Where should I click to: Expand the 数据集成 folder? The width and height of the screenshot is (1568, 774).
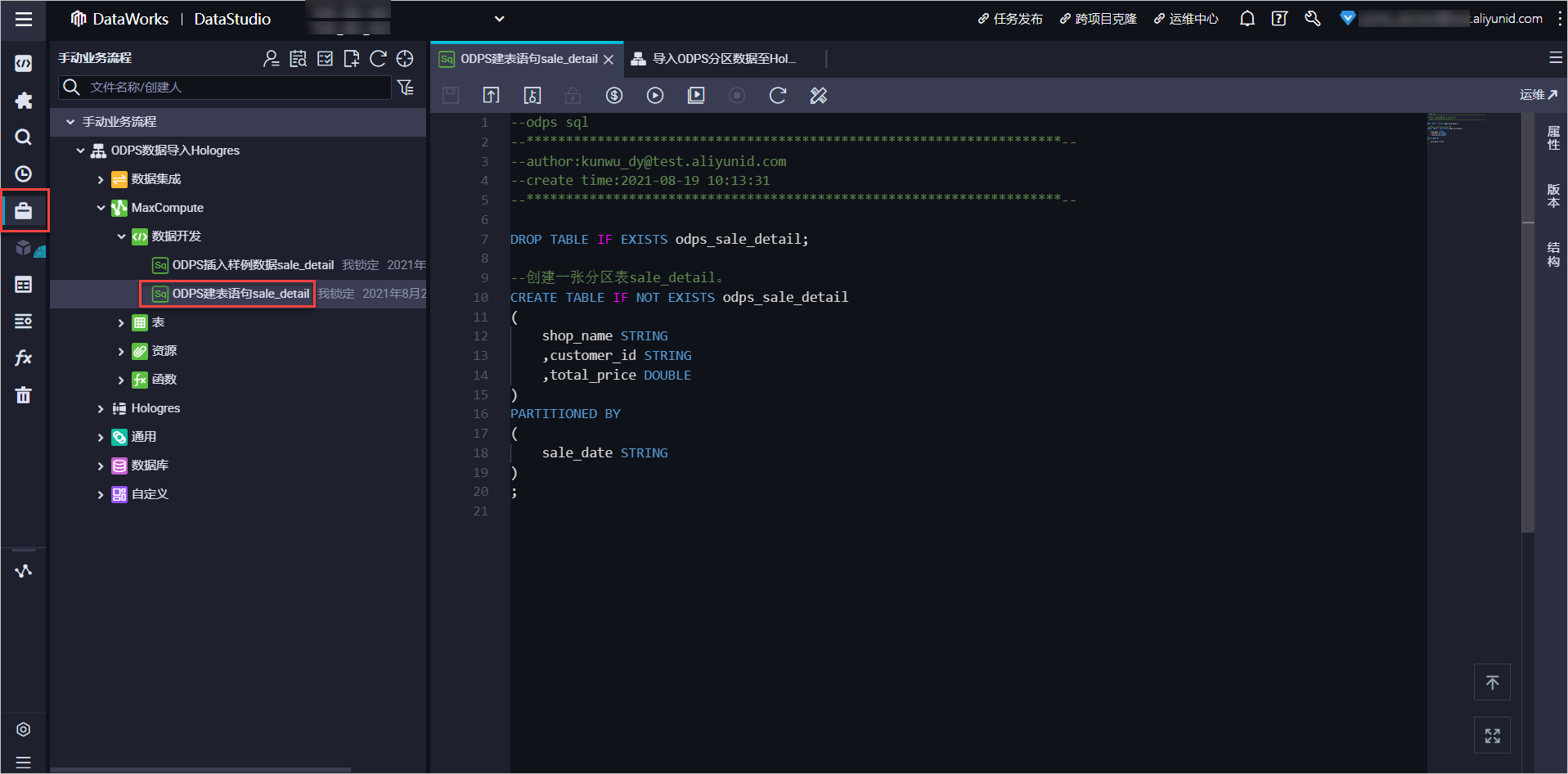(x=101, y=179)
